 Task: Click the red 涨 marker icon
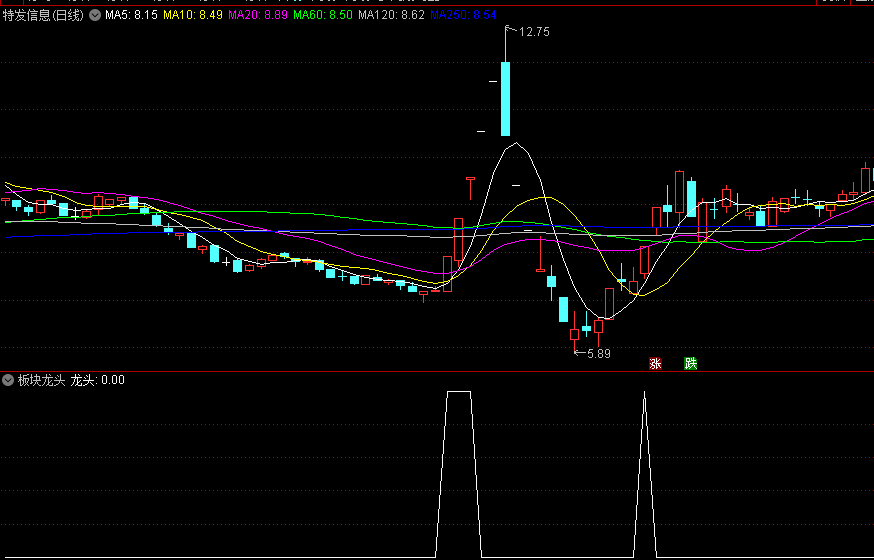pos(656,363)
